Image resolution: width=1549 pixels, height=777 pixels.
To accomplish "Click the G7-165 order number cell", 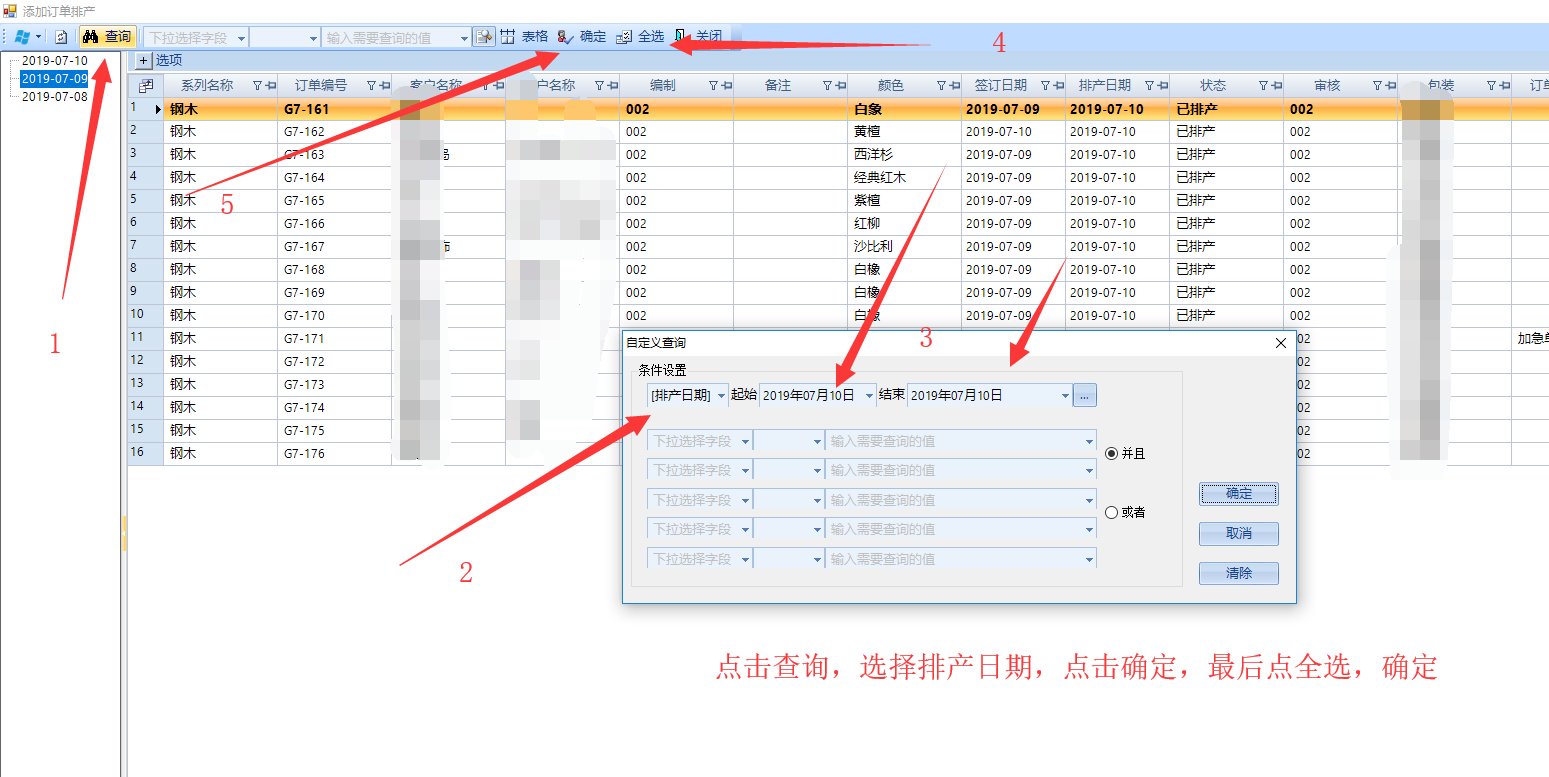I will (304, 201).
